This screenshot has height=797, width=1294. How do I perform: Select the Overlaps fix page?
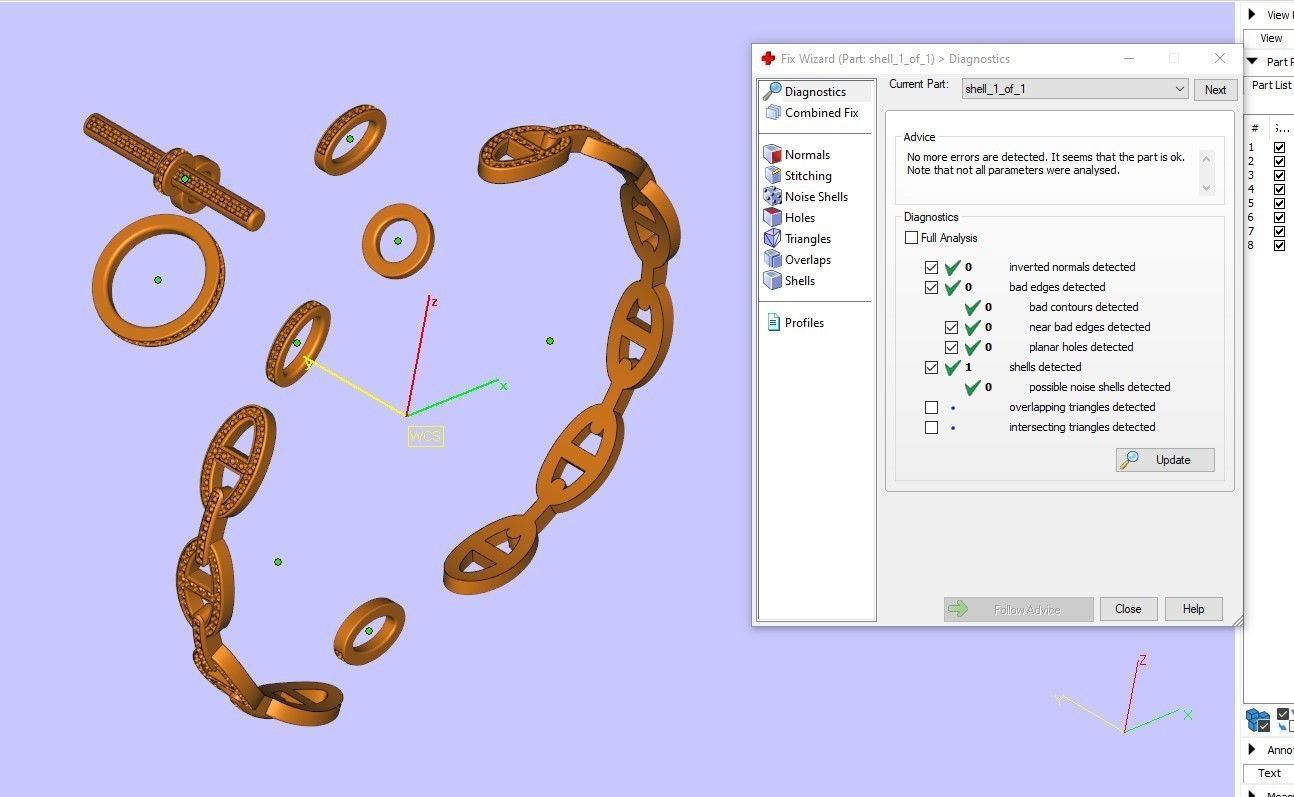pyautogui.click(x=808, y=259)
